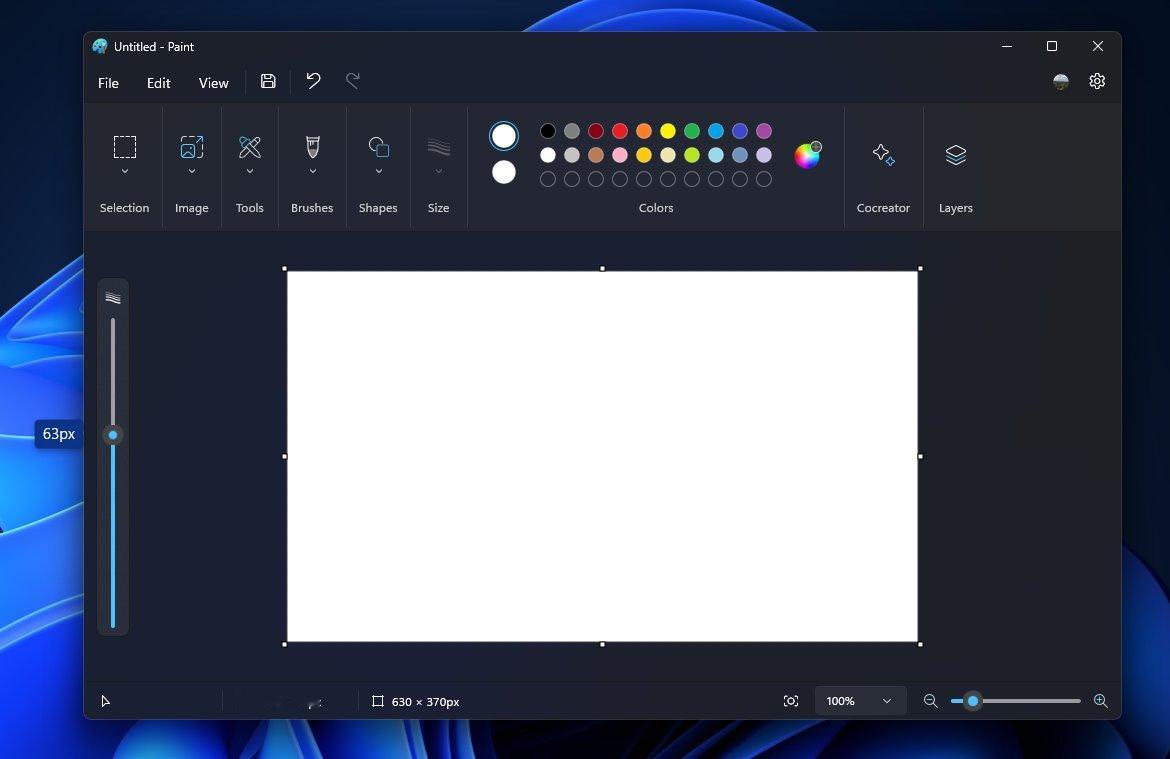
Task: Pick the green color swatch
Action: [692, 131]
